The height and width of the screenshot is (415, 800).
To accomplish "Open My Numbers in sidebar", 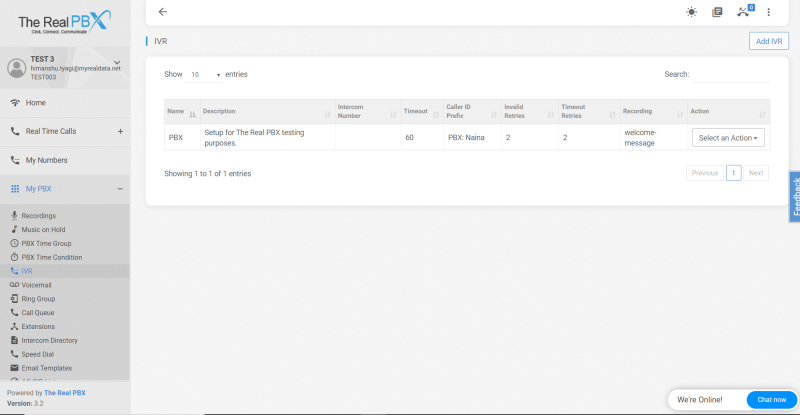I will pyautogui.click(x=46, y=160).
